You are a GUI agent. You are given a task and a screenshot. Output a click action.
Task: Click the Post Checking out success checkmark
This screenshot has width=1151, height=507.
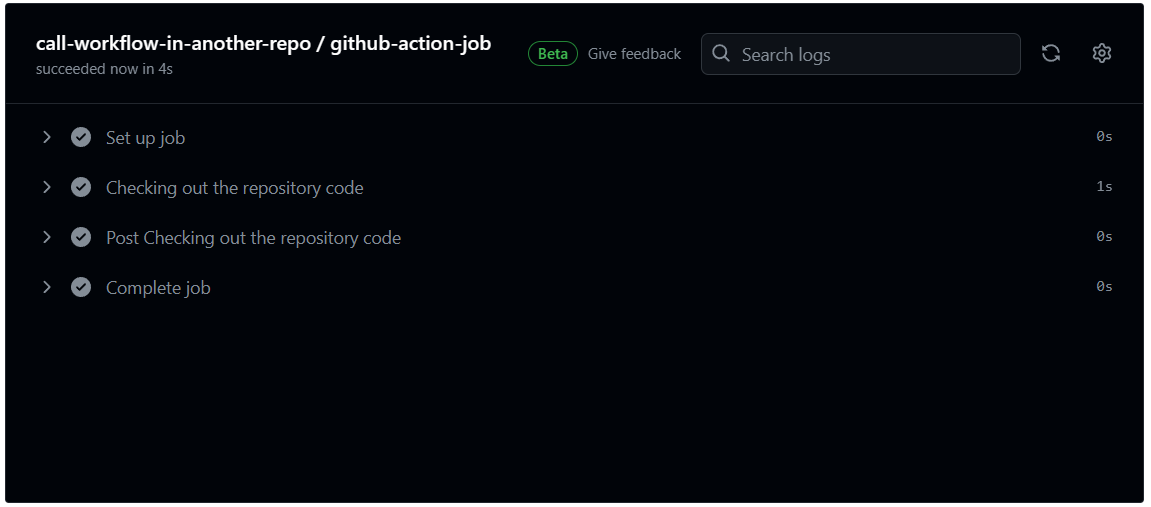(81, 238)
